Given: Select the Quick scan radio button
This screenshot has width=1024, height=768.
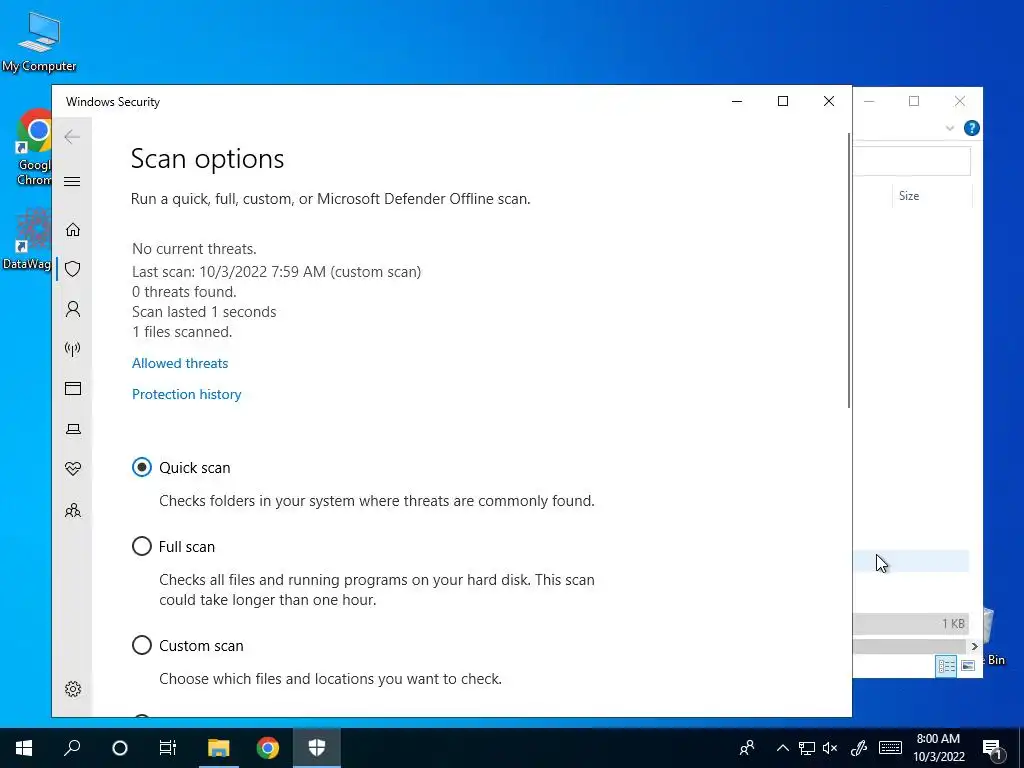Looking at the screenshot, I should 142,468.
